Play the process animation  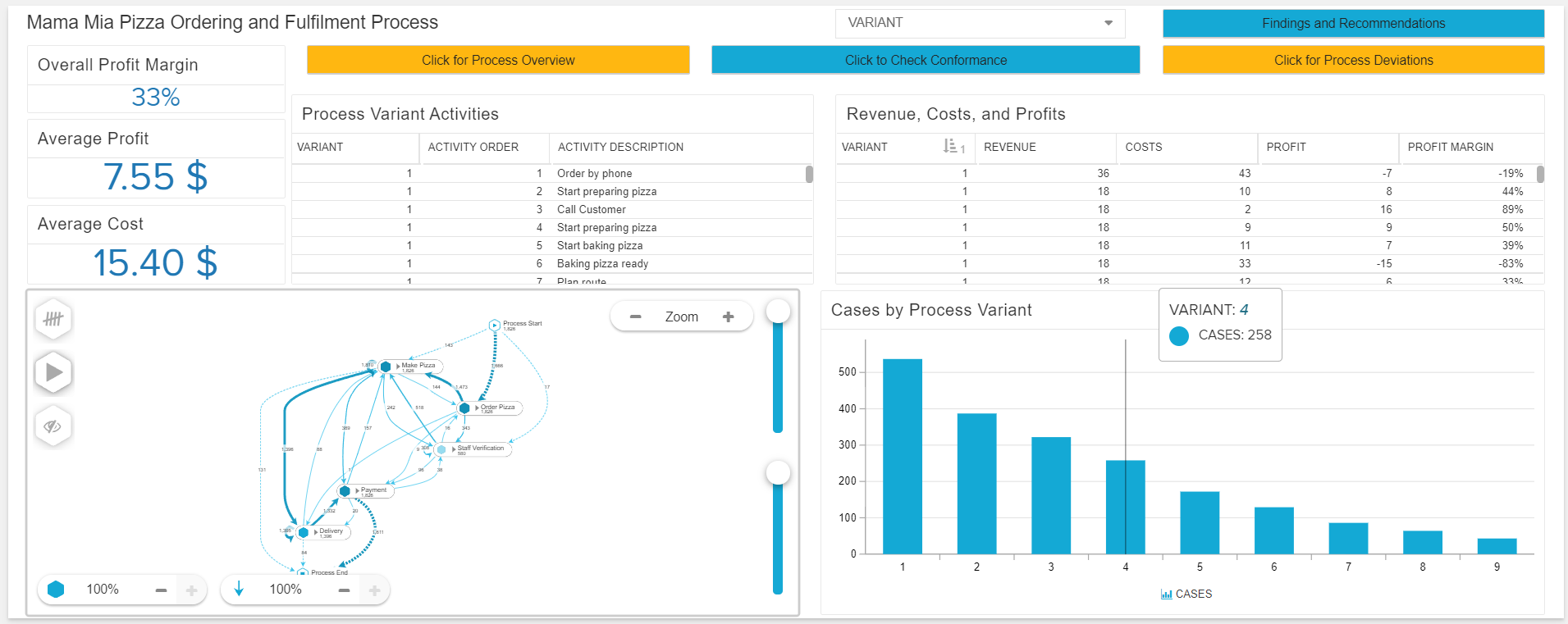(x=53, y=372)
